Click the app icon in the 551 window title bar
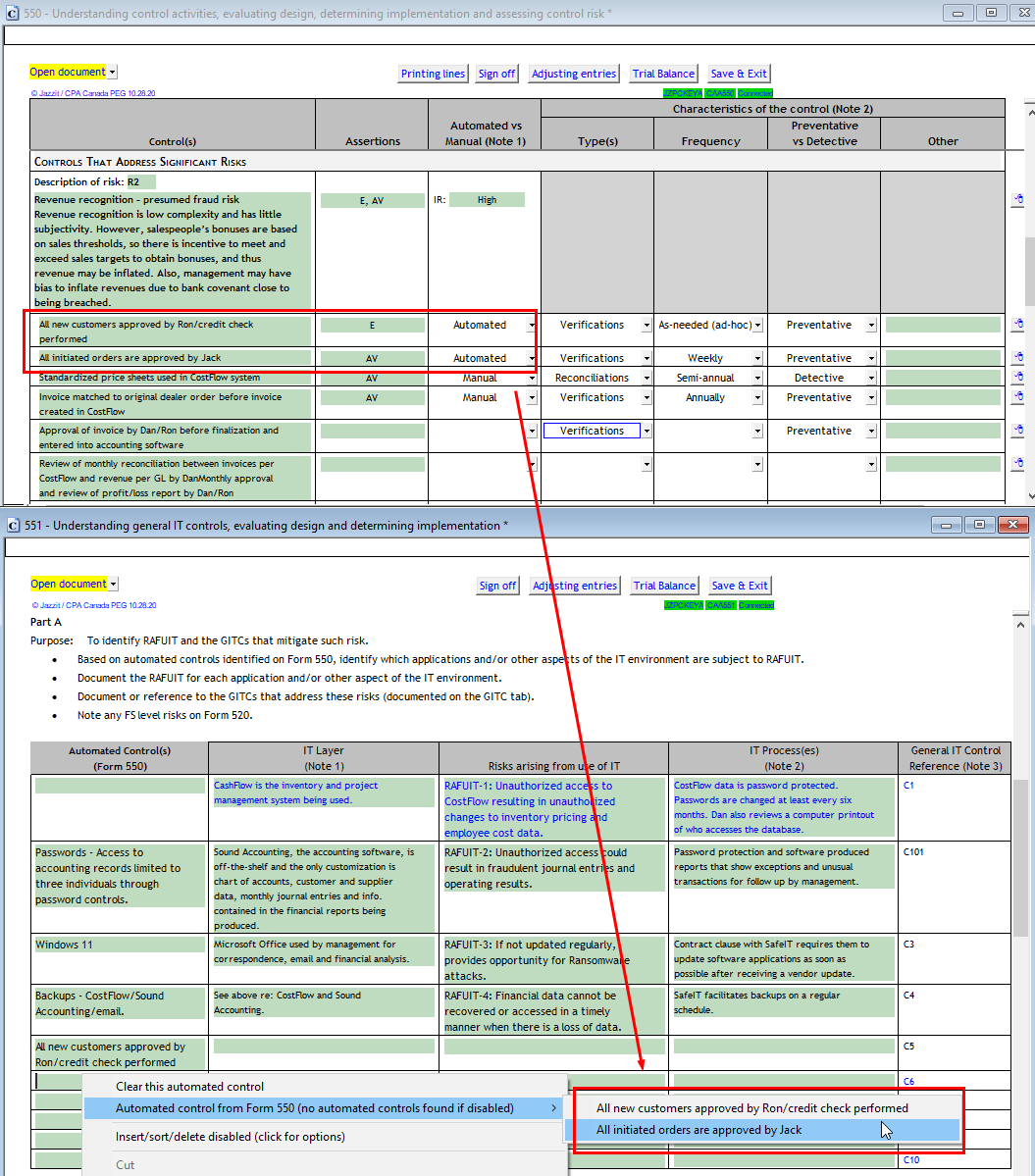1035x1176 pixels. tap(13, 525)
